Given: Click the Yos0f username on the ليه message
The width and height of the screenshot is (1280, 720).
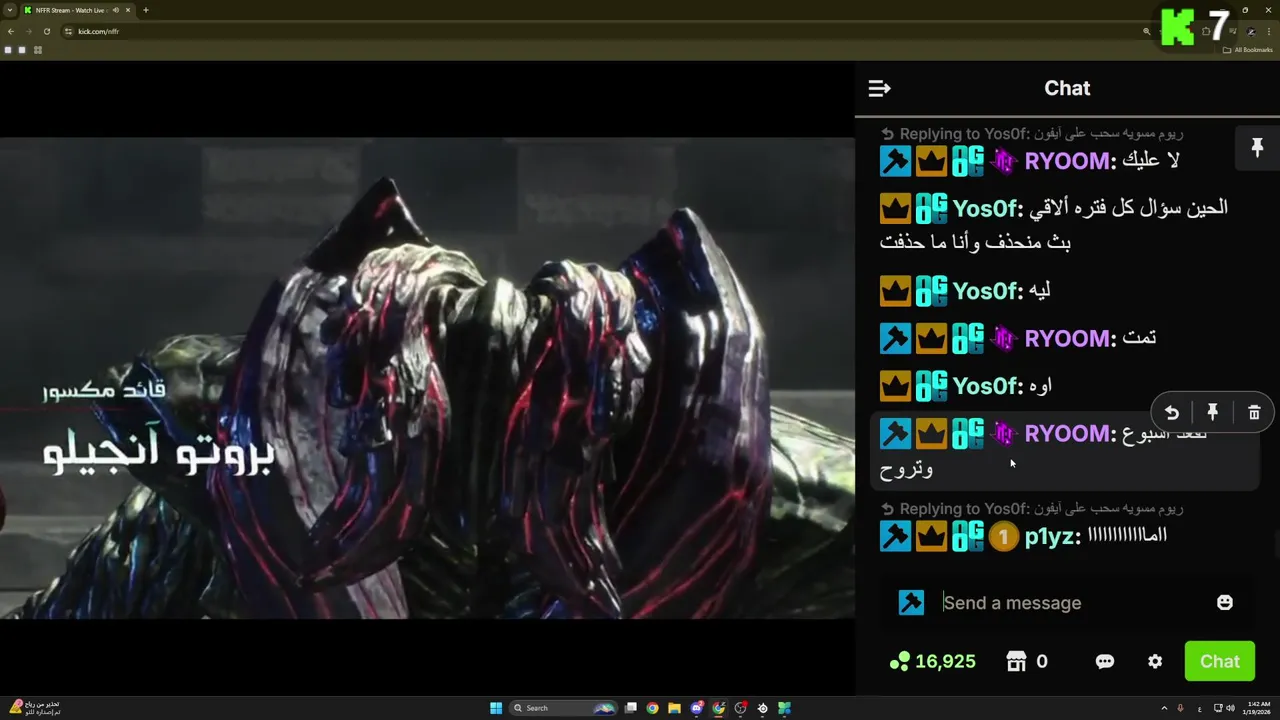Looking at the screenshot, I should 985,291.
